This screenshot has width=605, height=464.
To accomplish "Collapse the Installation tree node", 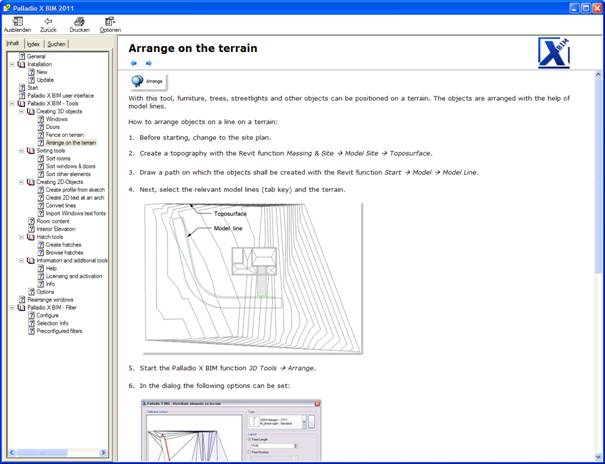I will [11, 65].
